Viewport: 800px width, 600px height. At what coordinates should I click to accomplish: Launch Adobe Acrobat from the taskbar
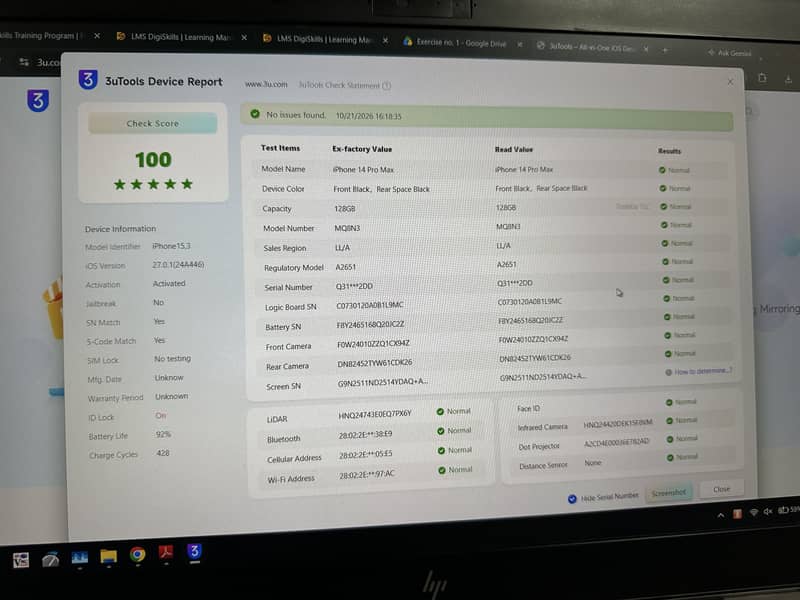pyautogui.click(x=166, y=553)
